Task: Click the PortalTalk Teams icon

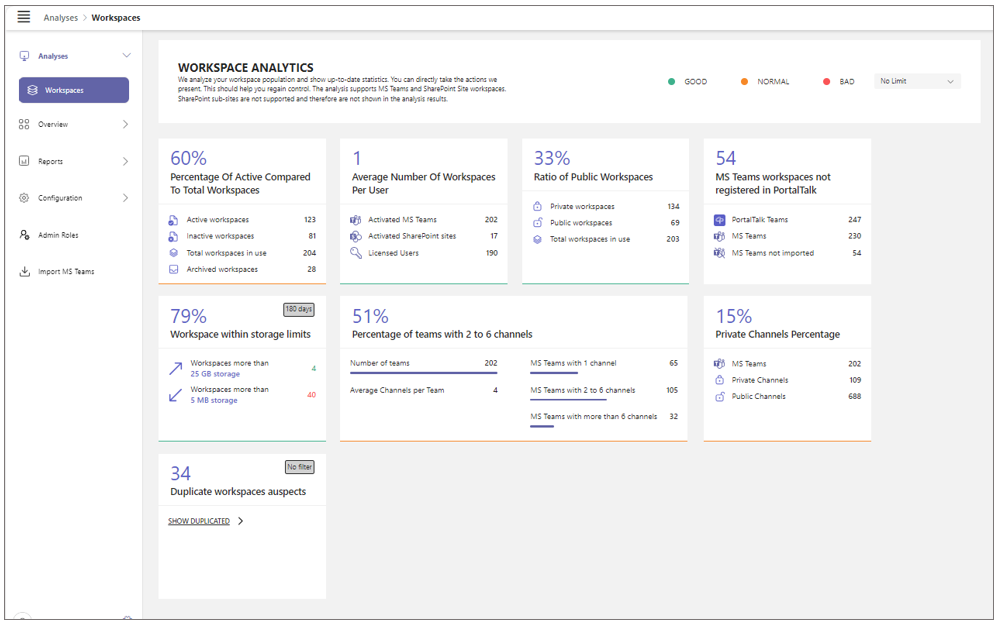Action: pyautogui.click(x=719, y=220)
